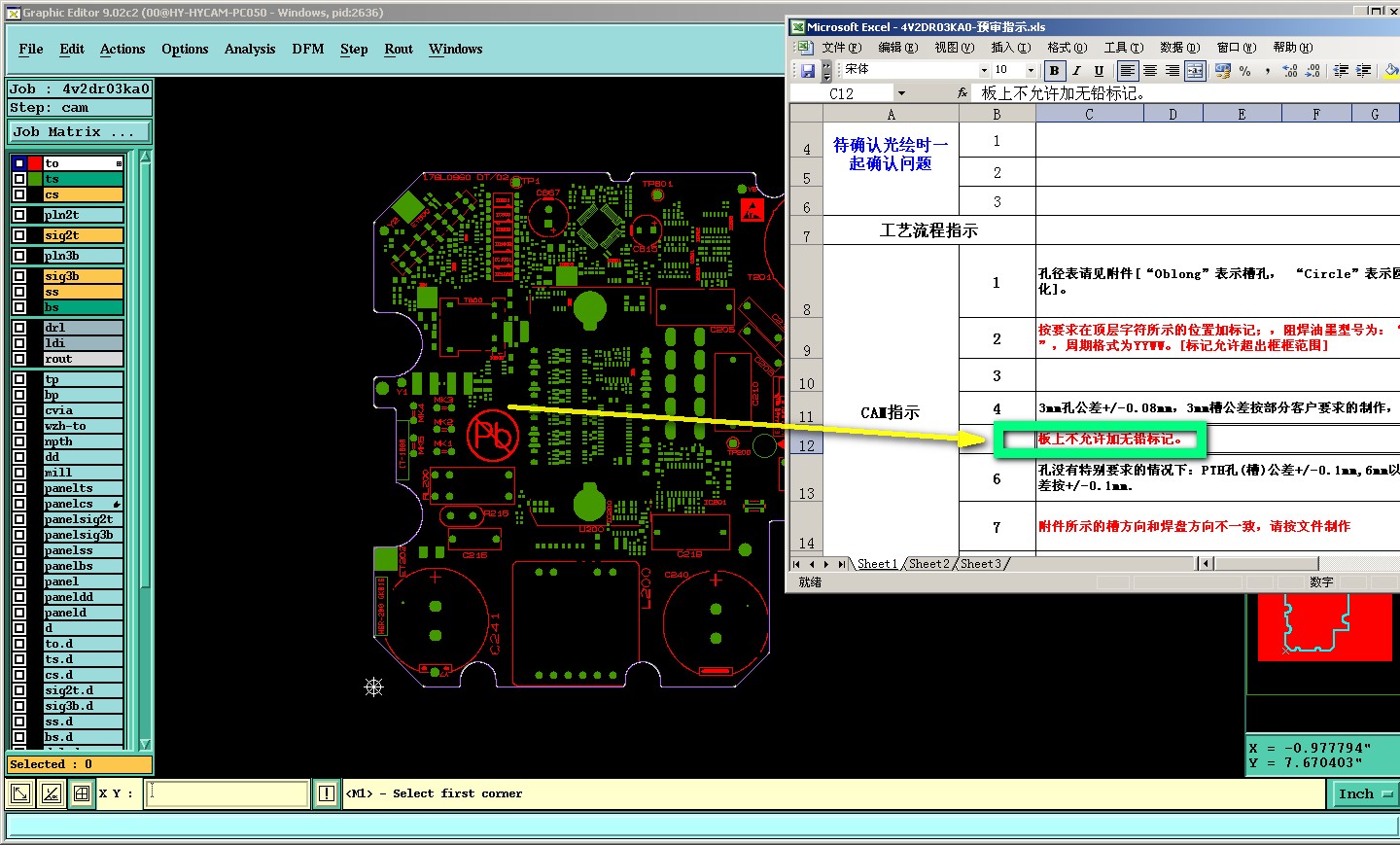Apply Comma style in Excel toolbar
This screenshot has height=845, width=1400.
tap(1267, 70)
